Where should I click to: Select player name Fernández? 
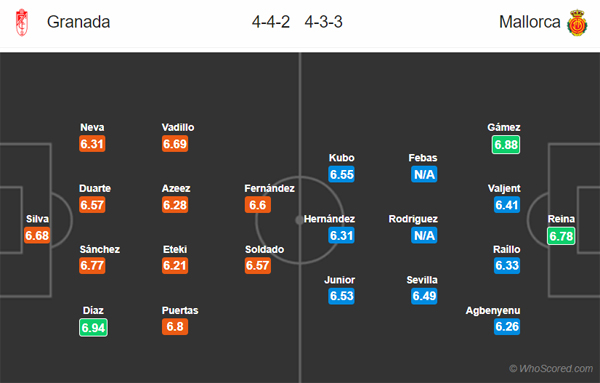click(269, 188)
